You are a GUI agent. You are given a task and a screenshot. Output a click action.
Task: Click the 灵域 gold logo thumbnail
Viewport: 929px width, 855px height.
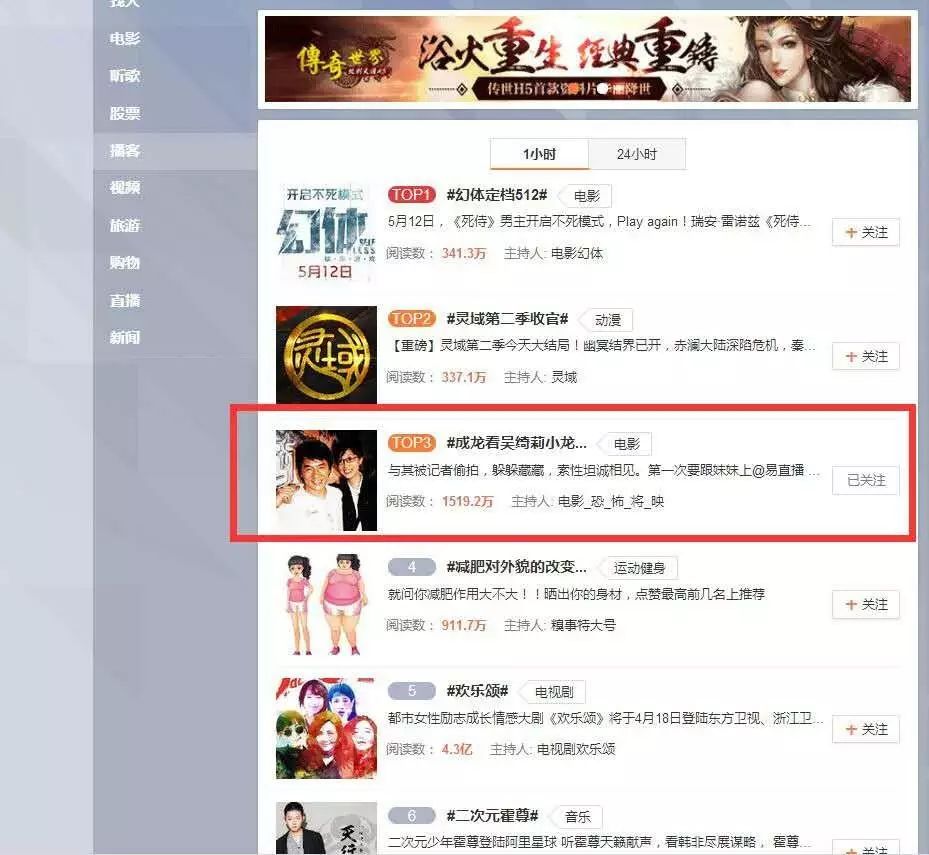point(326,356)
